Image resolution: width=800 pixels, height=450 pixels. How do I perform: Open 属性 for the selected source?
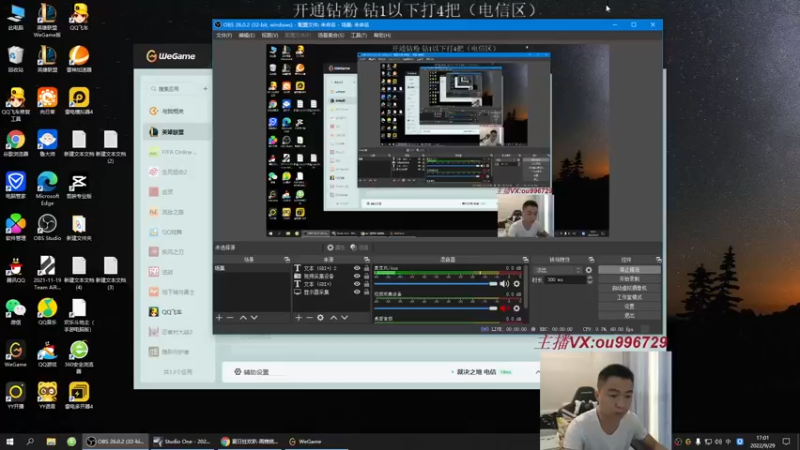click(x=336, y=247)
